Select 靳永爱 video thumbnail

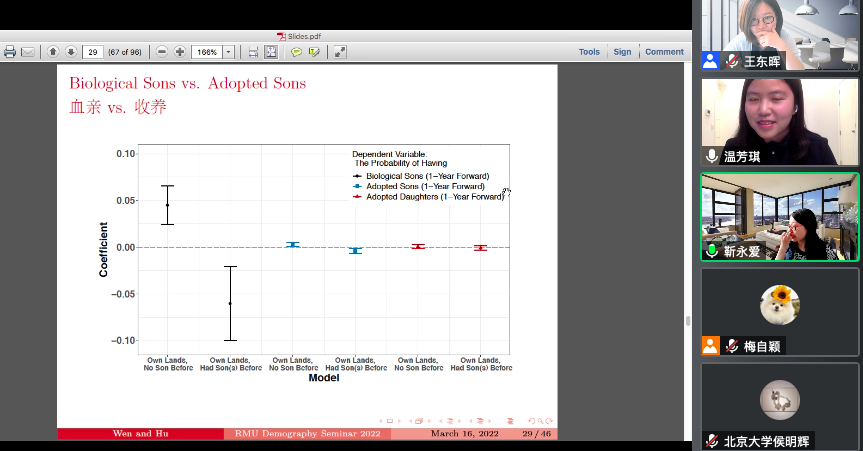779,216
